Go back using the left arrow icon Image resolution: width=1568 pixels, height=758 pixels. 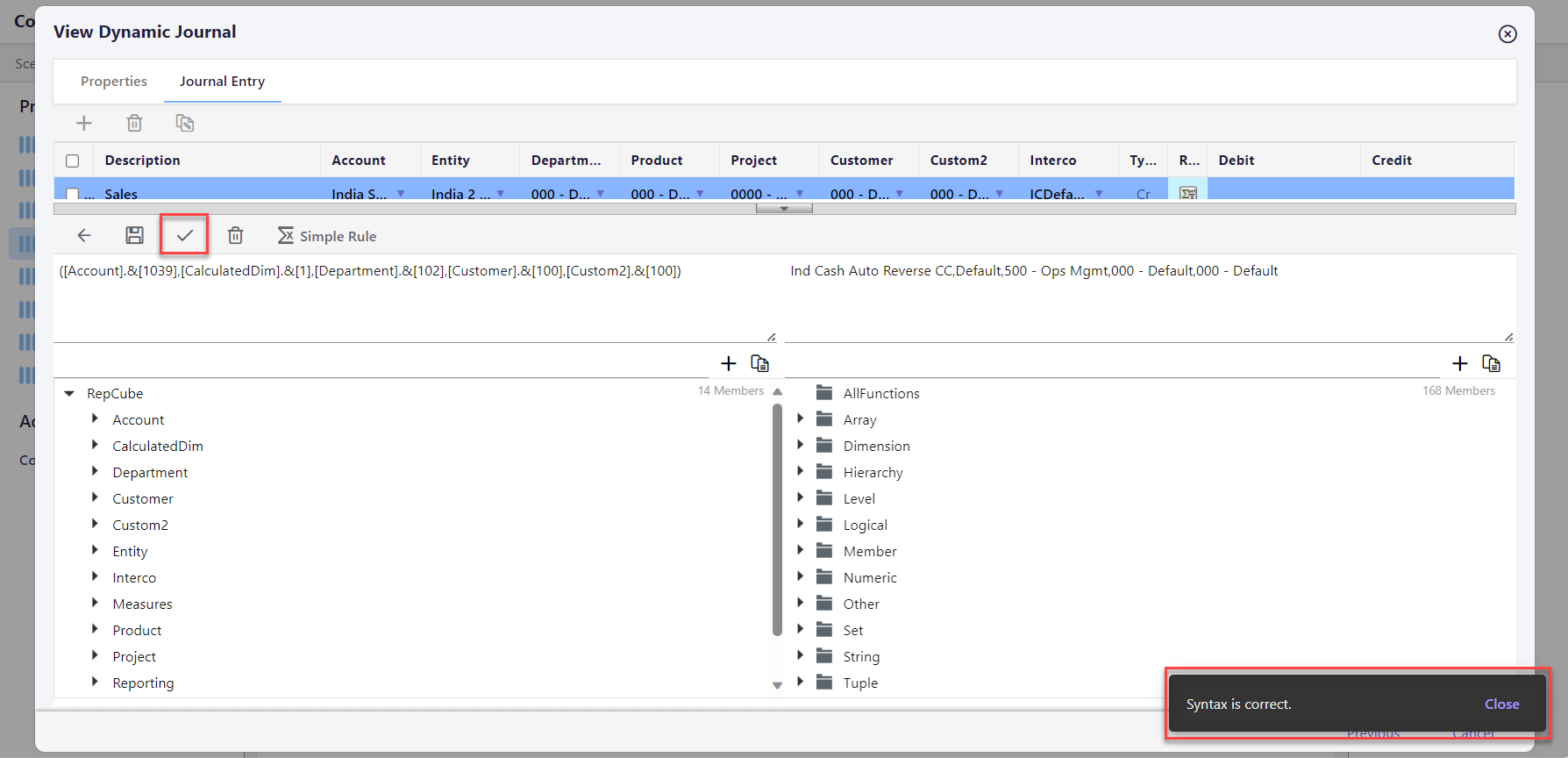click(x=84, y=235)
